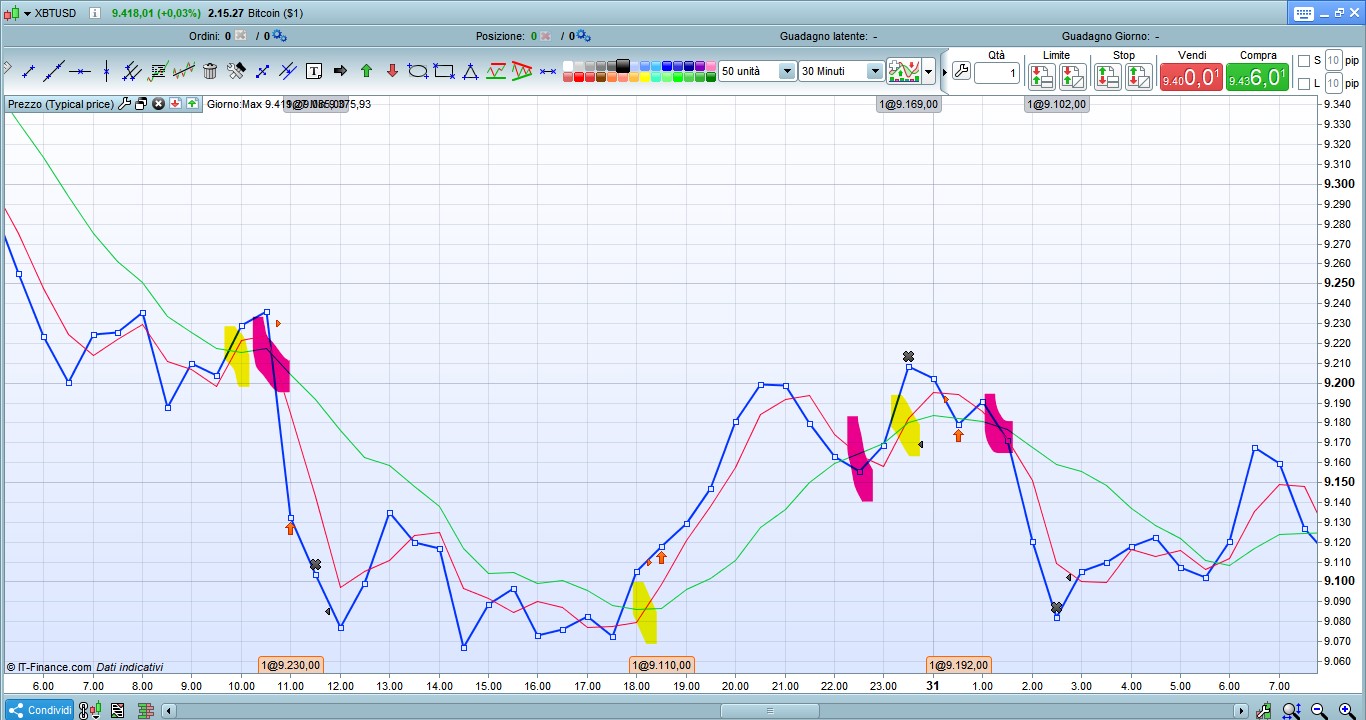The height and width of the screenshot is (720, 1366).
Task: Click the L pip value field
Action: tap(1333, 83)
